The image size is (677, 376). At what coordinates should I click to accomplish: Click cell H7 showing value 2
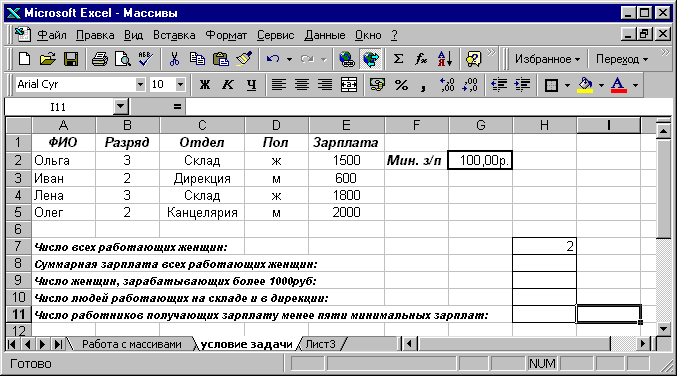pyautogui.click(x=544, y=246)
